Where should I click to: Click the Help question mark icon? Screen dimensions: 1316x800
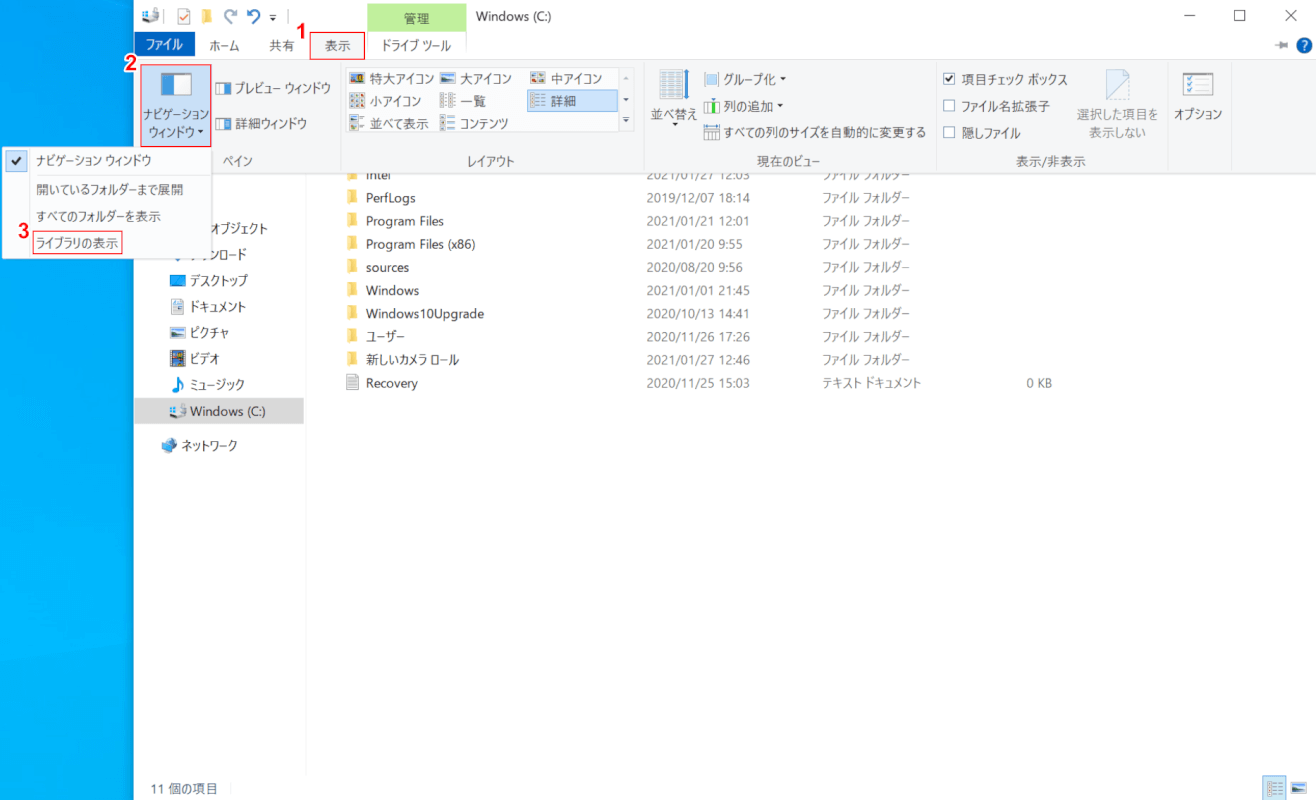pos(1304,45)
